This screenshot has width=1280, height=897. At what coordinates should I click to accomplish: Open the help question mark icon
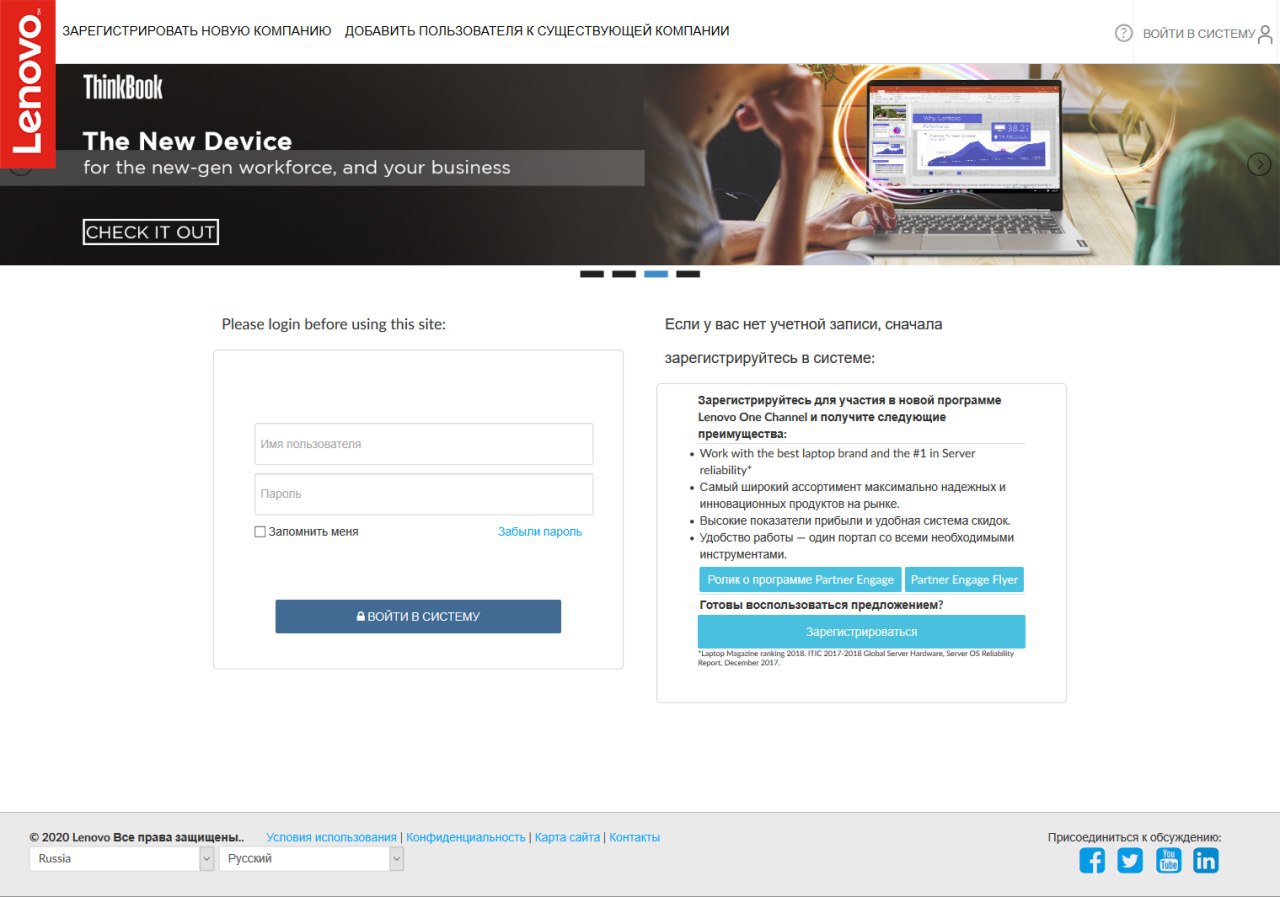point(1124,33)
